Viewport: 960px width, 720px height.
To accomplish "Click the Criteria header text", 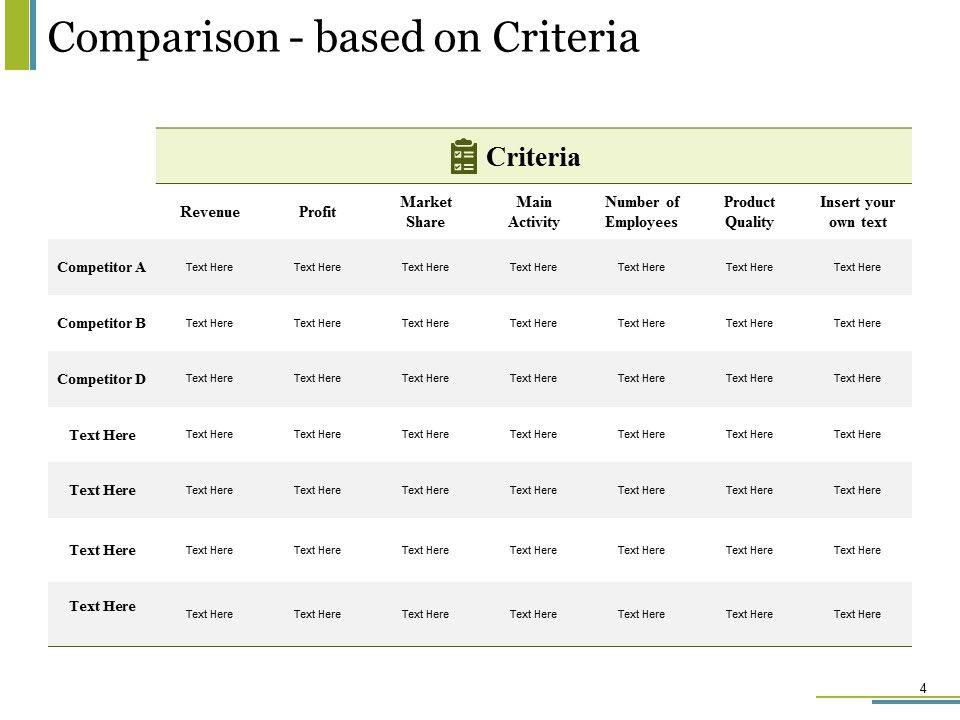I will pos(533,157).
